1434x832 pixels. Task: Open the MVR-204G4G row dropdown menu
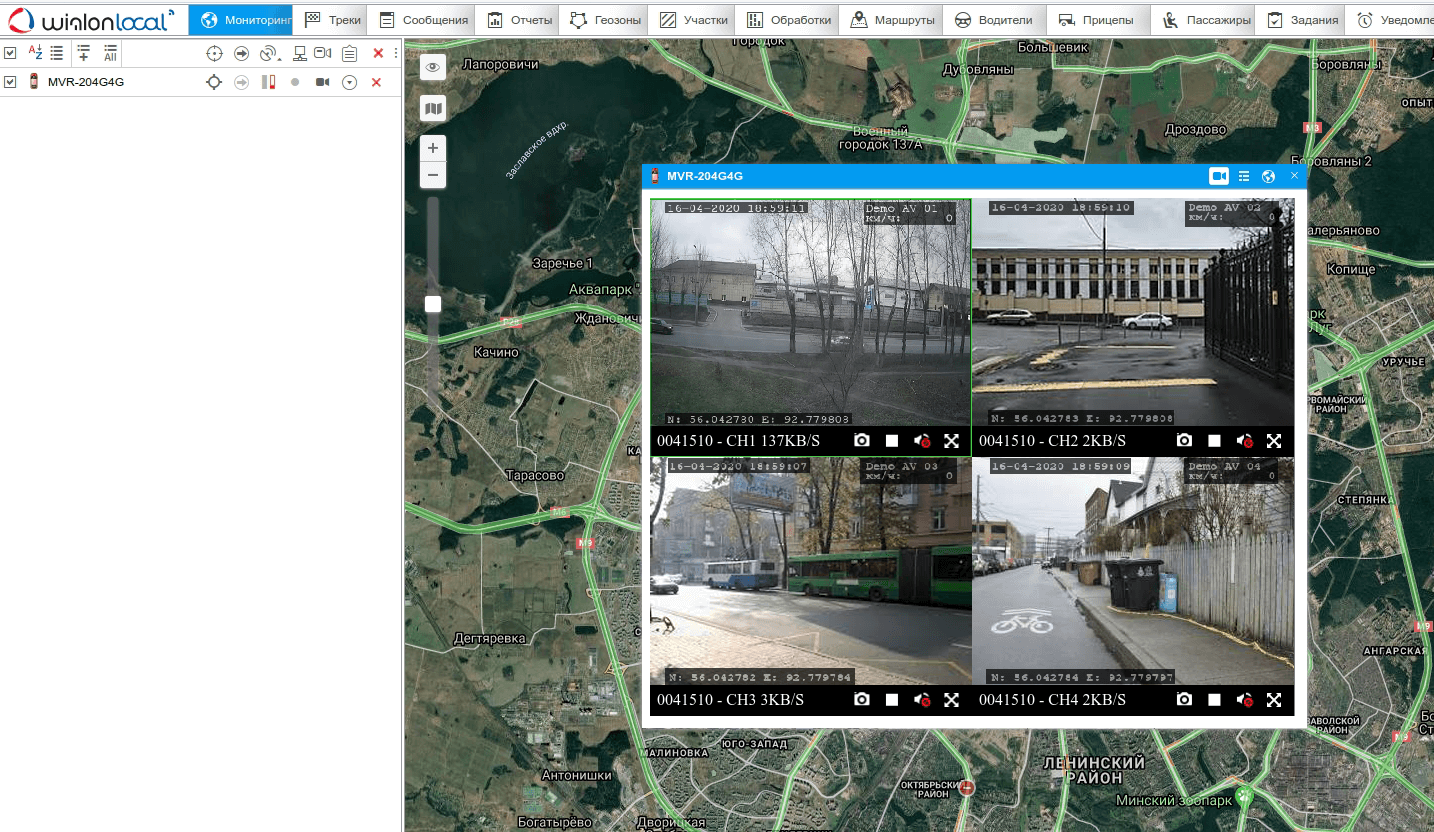pyautogui.click(x=349, y=82)
